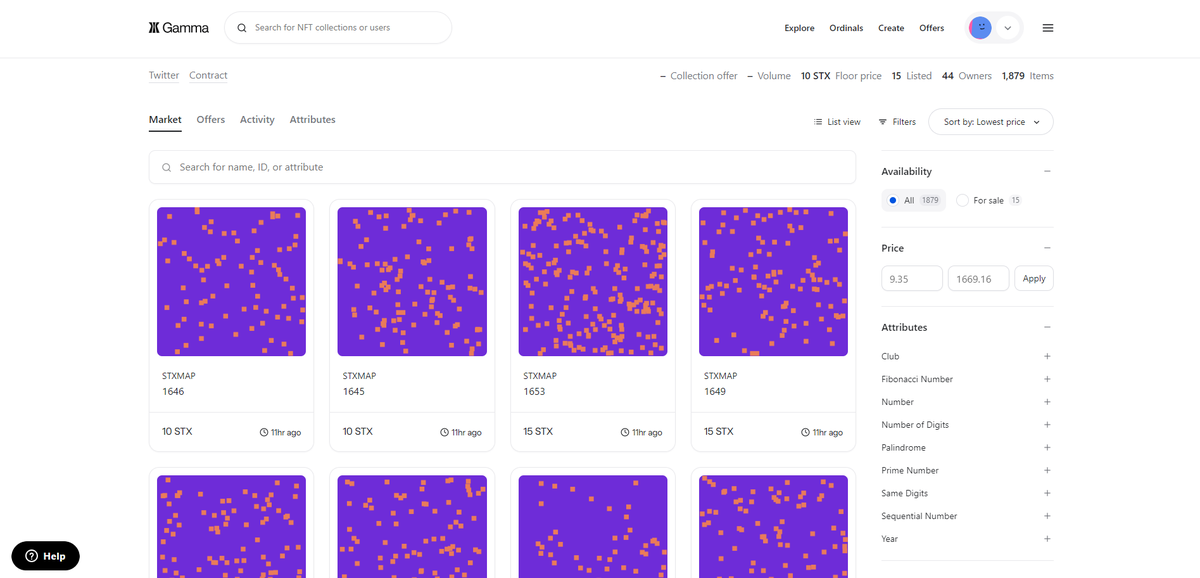Open the Filters control
The image size is (1200, 578).
pyautogui.click(x=897, y=122)
